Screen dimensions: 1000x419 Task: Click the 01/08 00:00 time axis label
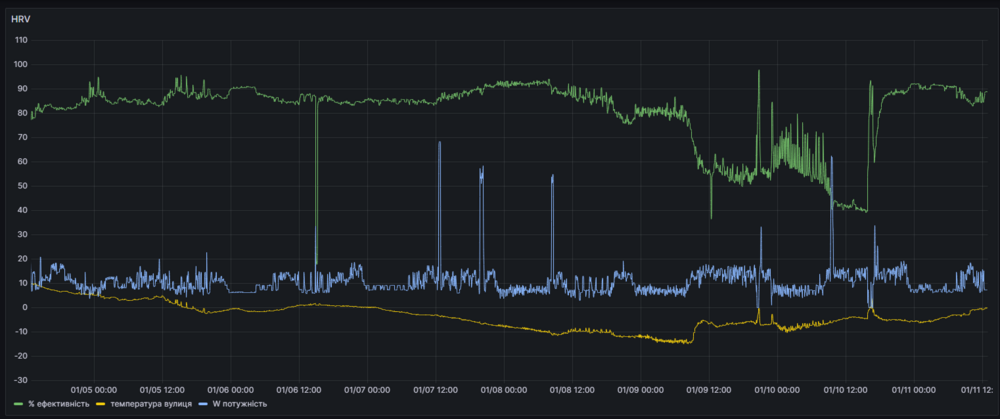pos(505,390)
